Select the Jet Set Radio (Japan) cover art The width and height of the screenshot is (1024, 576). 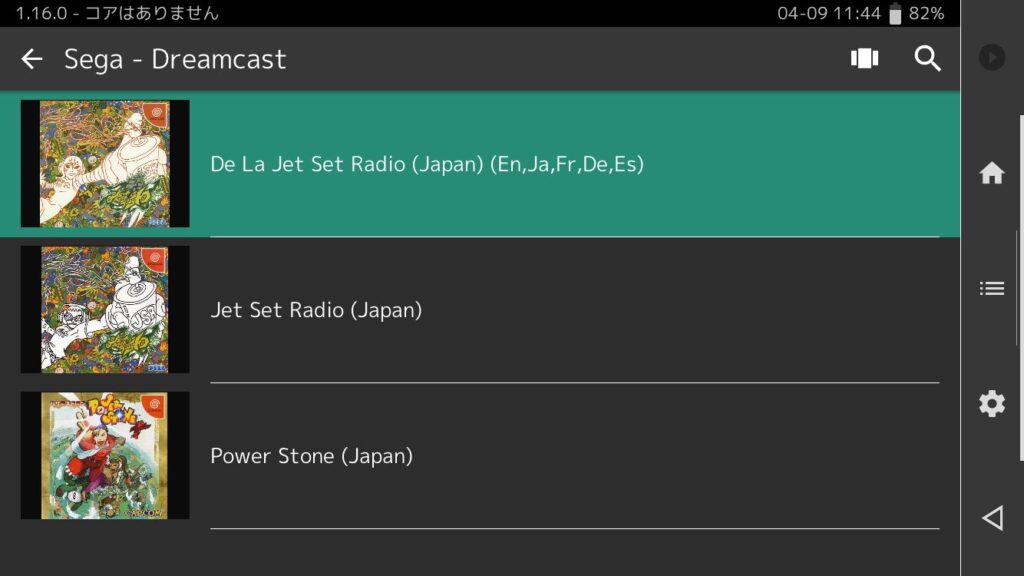(105, 310)
